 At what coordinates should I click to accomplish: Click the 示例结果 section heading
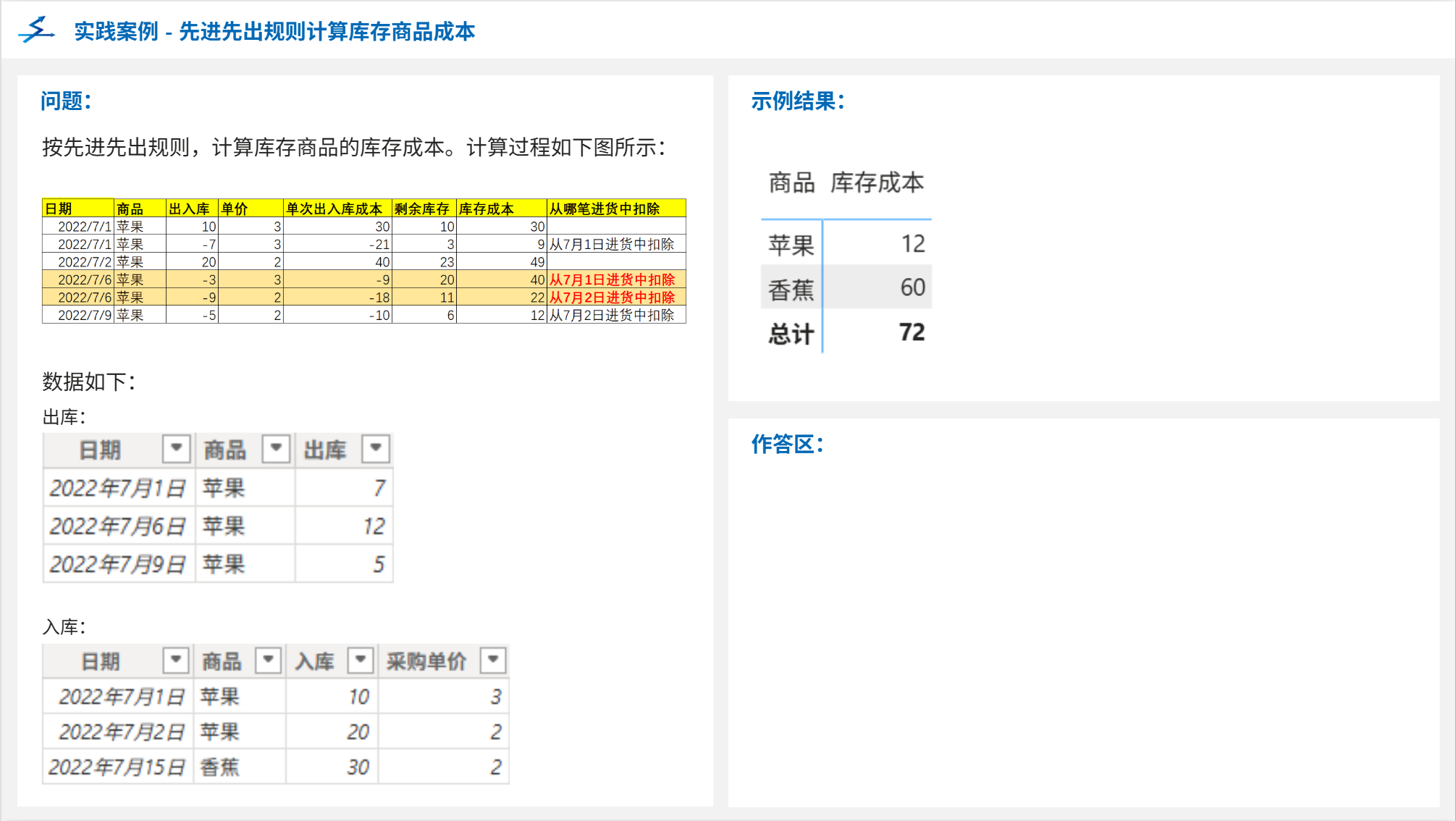[x=797, y=101]
